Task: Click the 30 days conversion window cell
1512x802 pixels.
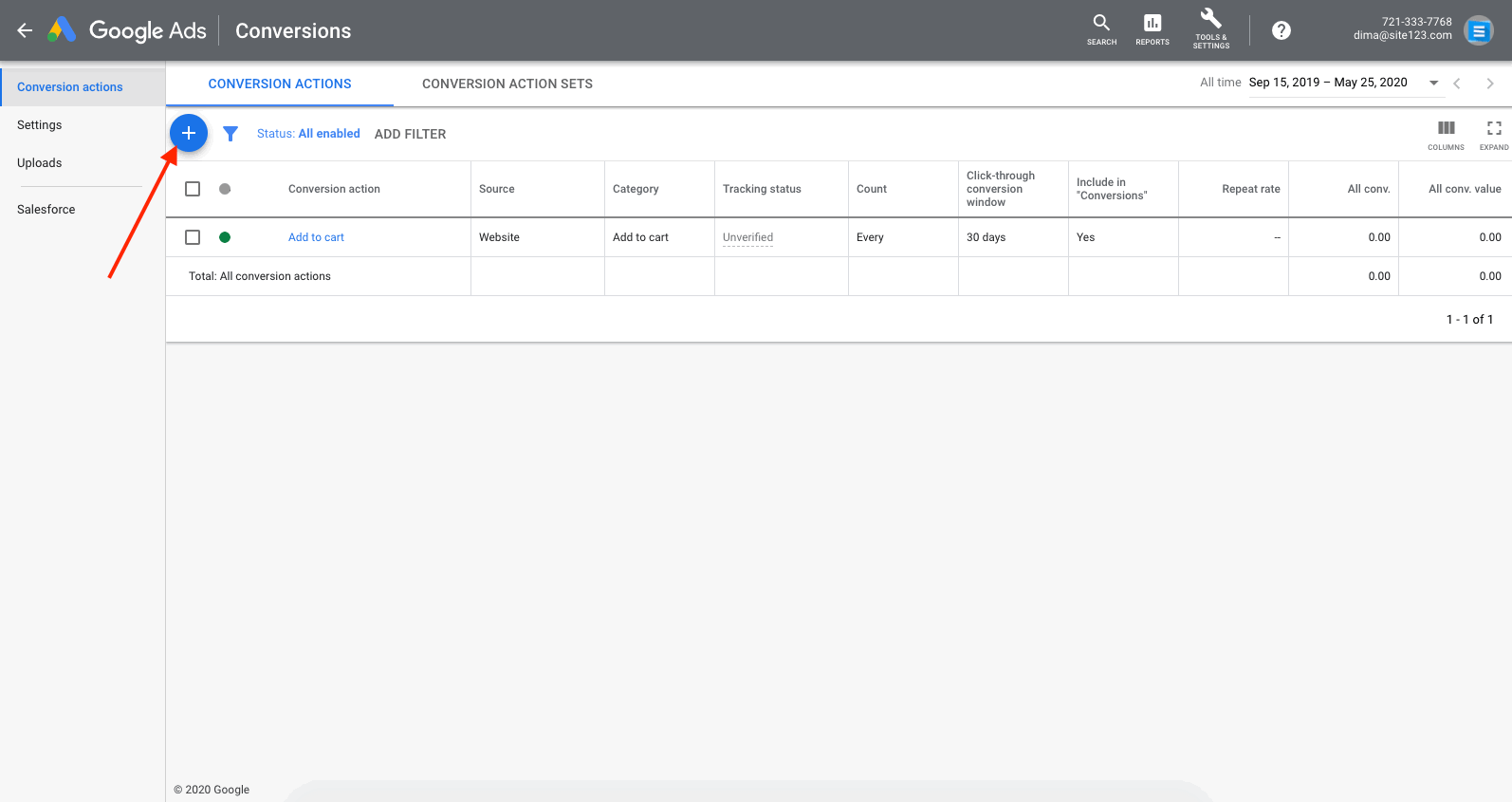Action: tap(986, 237)
